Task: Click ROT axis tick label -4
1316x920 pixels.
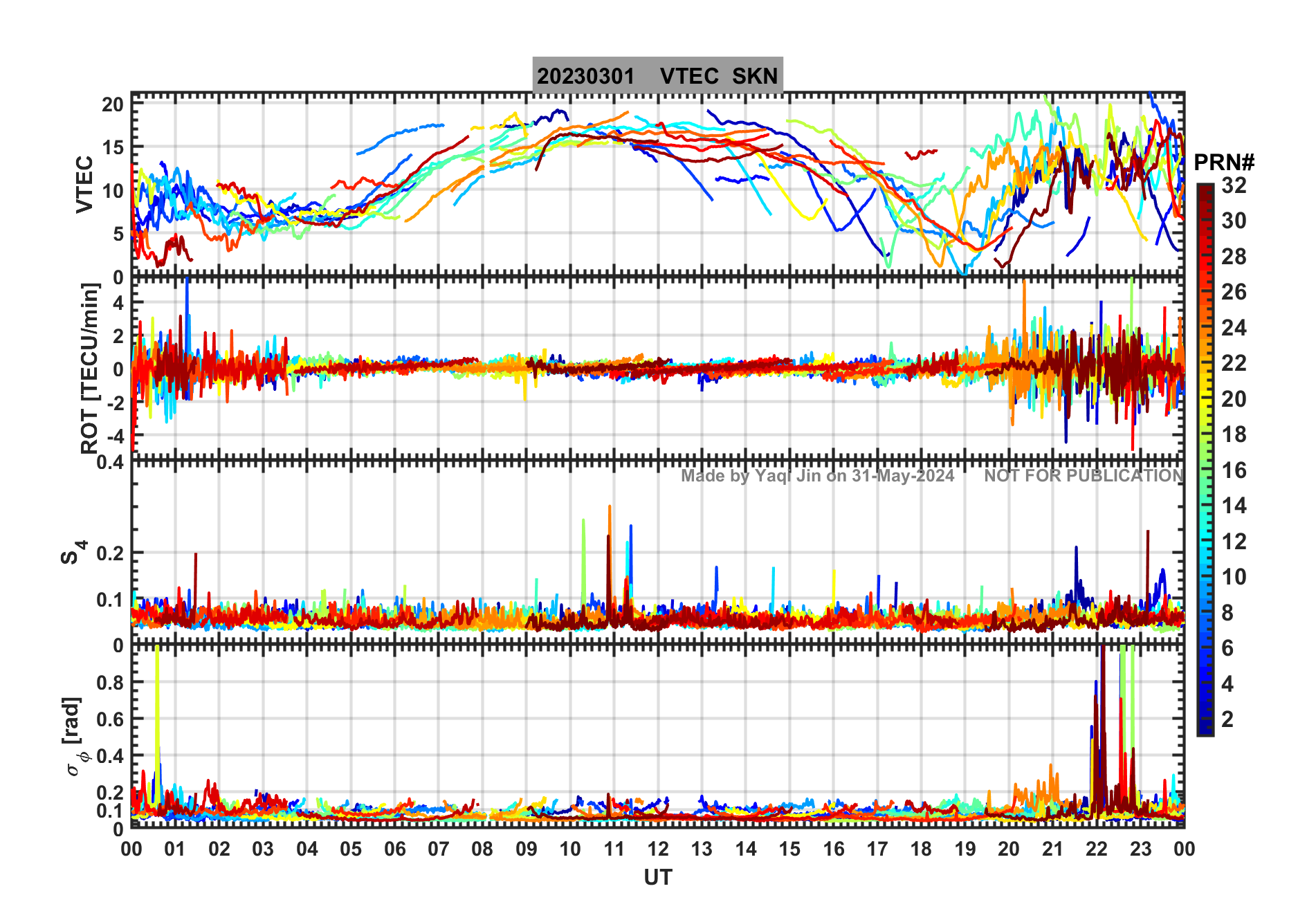Action: 114,436
